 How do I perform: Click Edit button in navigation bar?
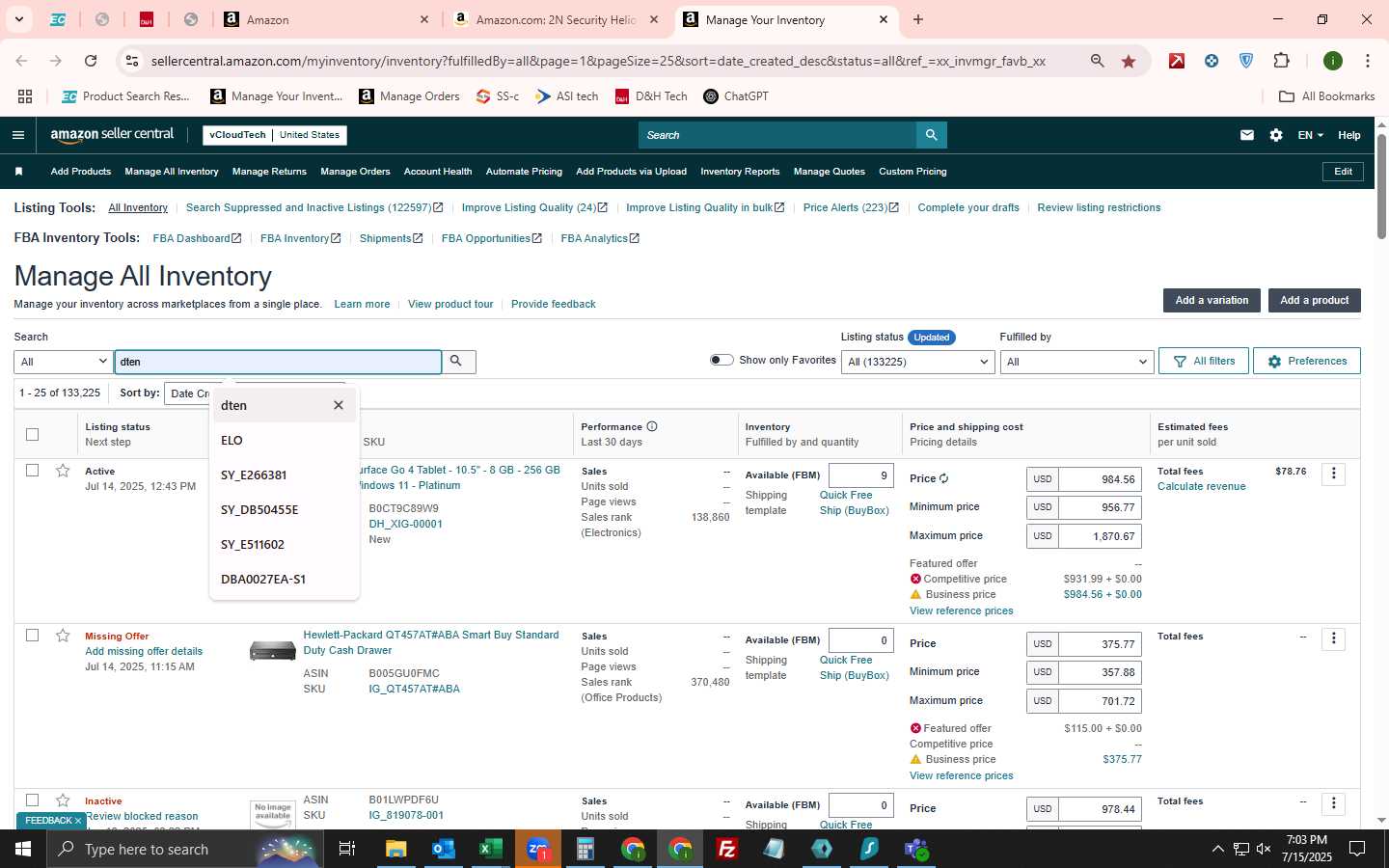coord(1343,172)
